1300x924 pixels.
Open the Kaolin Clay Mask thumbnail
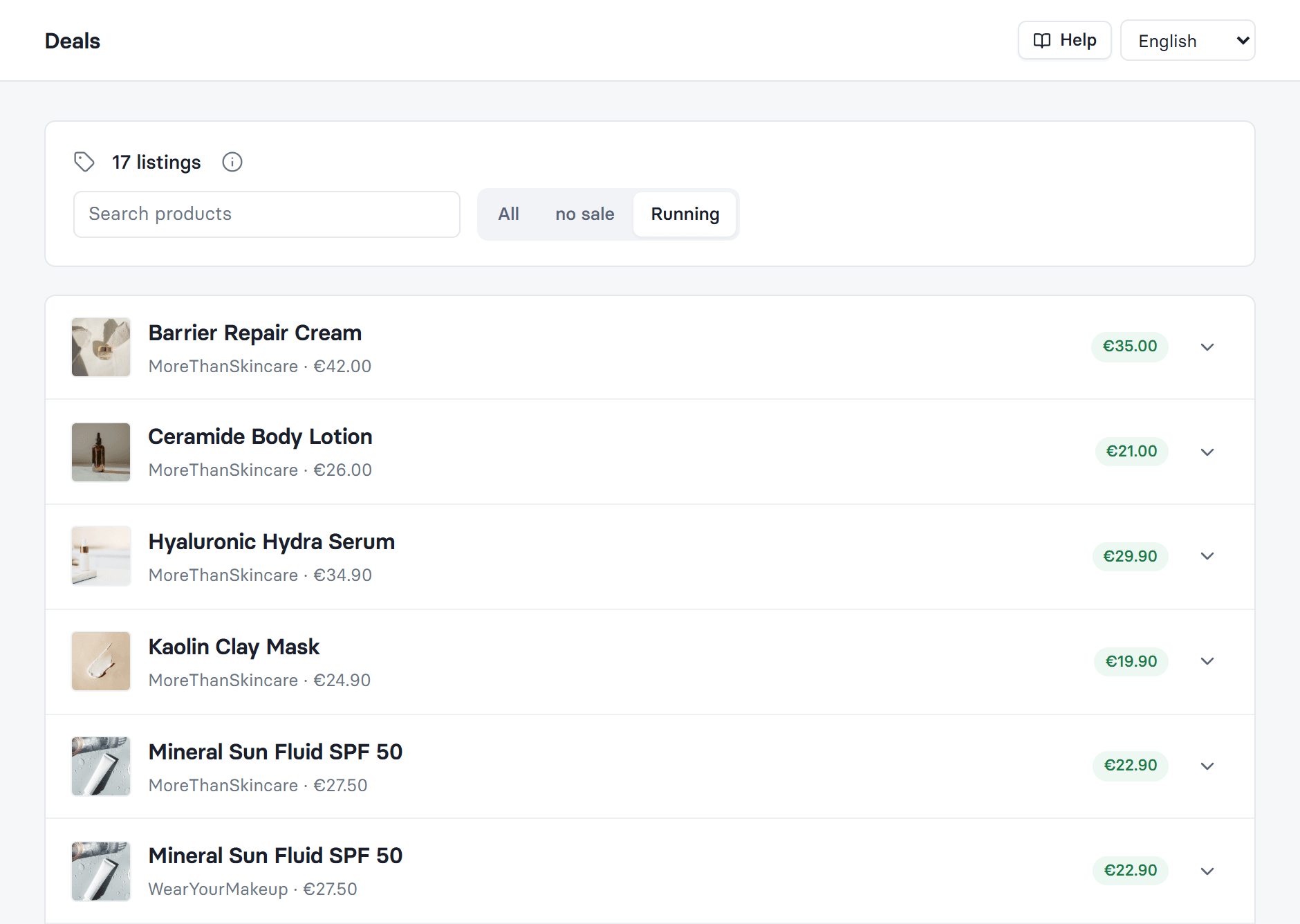(101, 661)
